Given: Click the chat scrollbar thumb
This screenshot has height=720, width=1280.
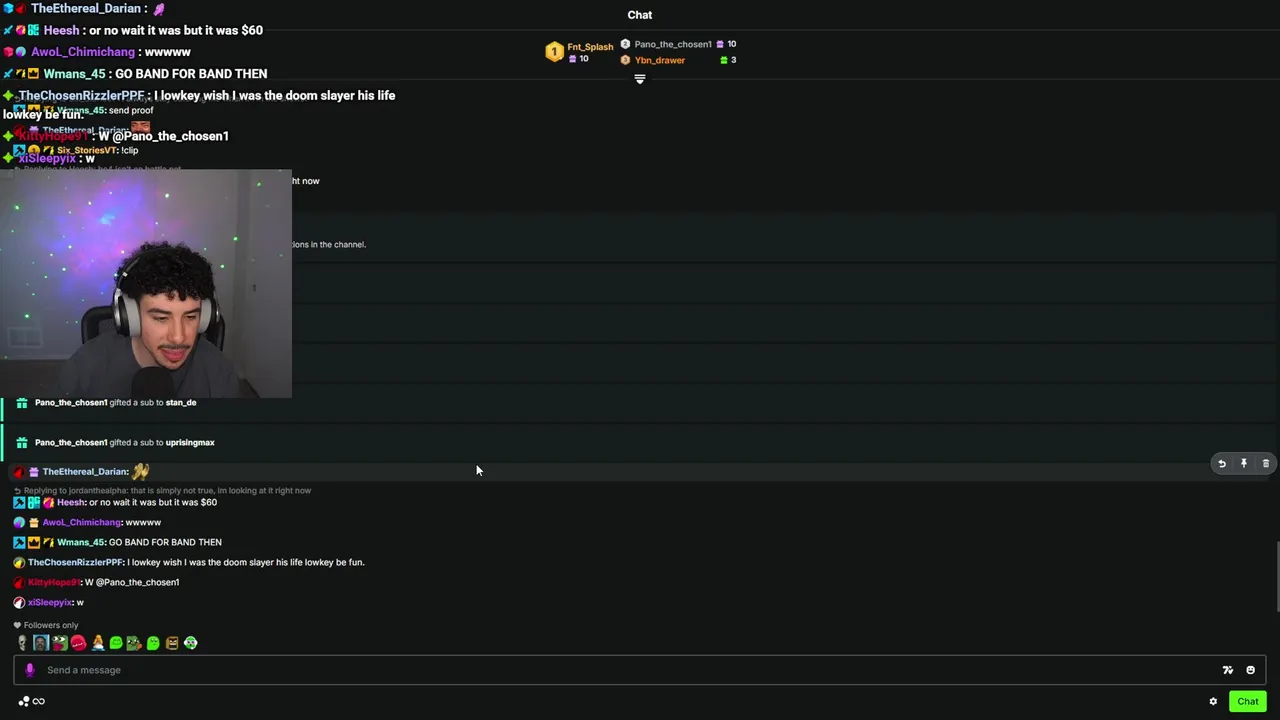Looking at the screenshot, I should tap(1277, 576).
